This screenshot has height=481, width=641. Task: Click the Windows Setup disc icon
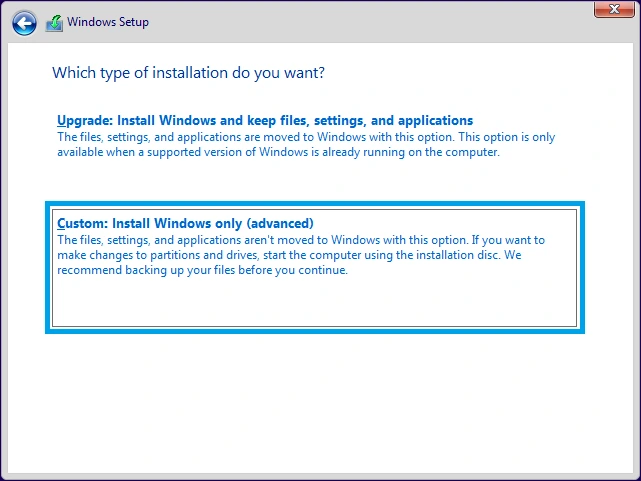pyautogui.click(x=54, y=22)
